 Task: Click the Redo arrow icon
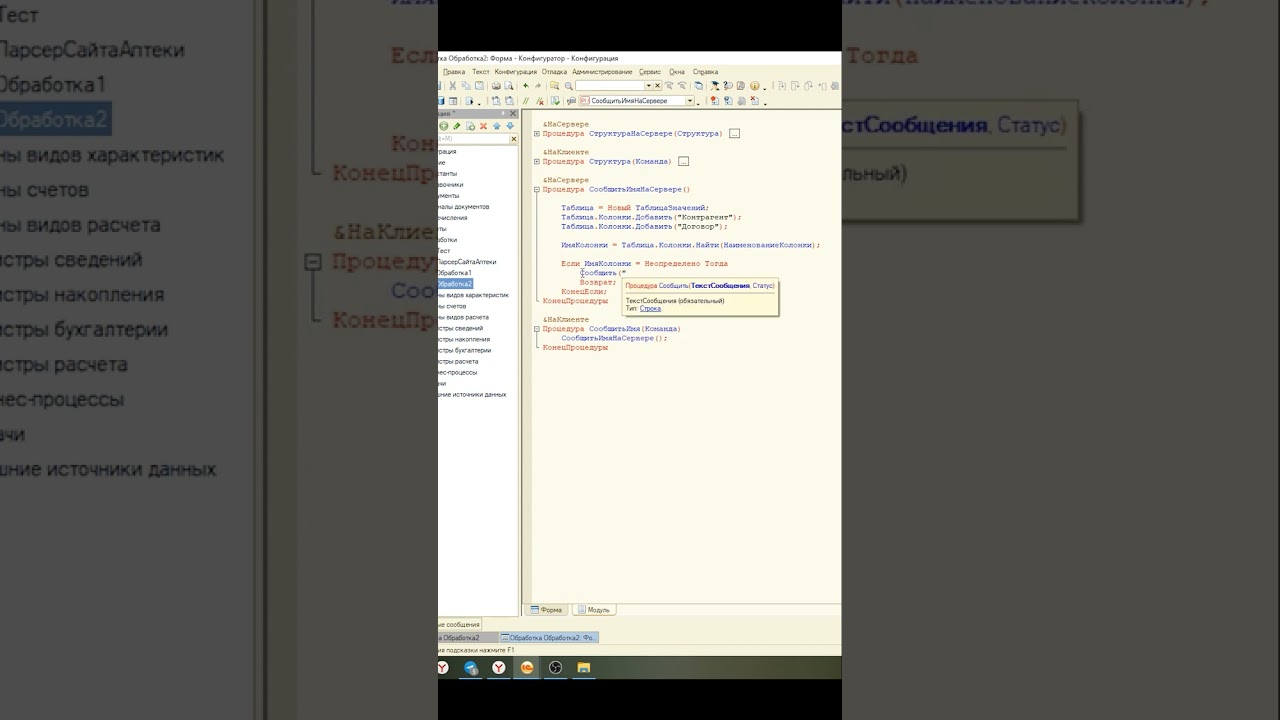(538, 86)
